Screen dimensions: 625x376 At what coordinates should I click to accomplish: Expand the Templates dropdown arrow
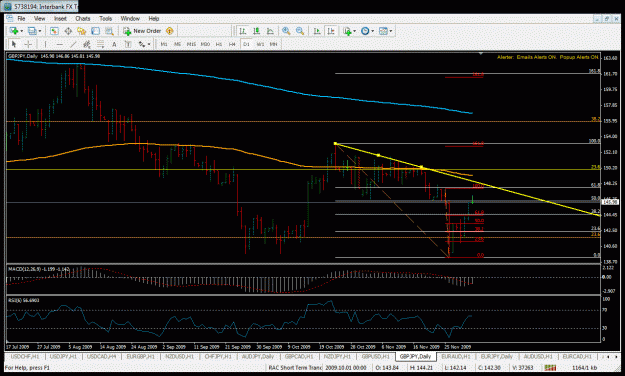point(391,31)
